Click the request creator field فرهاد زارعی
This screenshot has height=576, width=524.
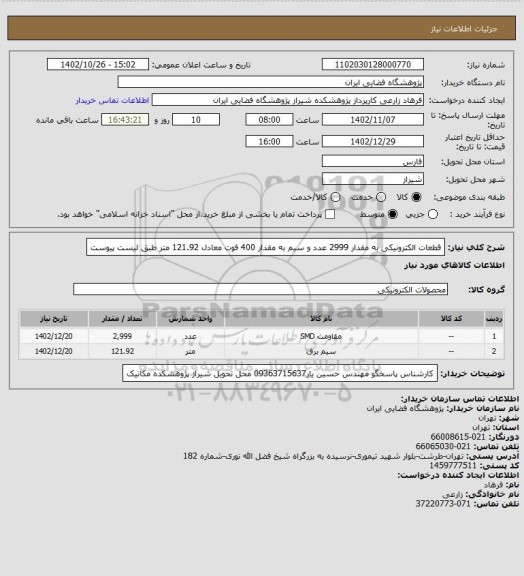click(x=288, y=100)
